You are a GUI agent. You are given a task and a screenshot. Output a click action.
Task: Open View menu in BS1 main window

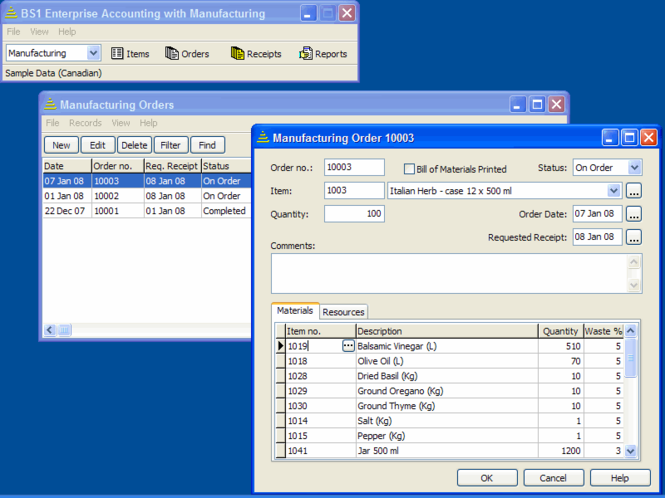[x=39, y=31]
